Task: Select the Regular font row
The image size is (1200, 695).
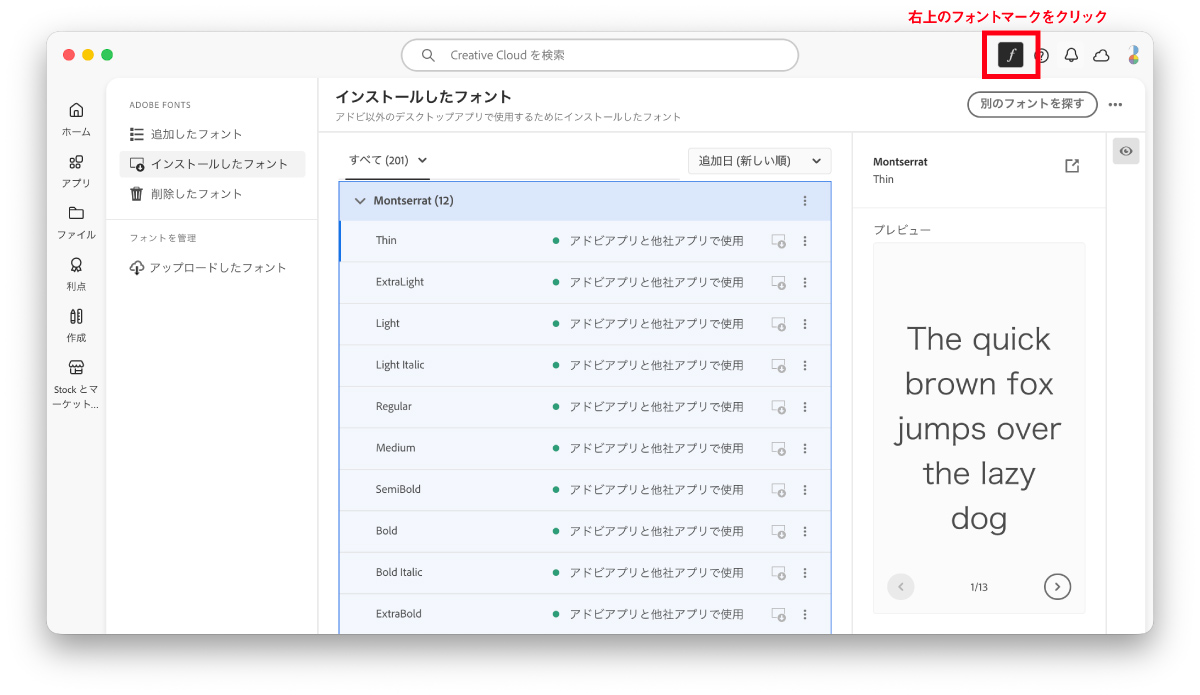Action: pyautogui.click(x=585, y=407)
